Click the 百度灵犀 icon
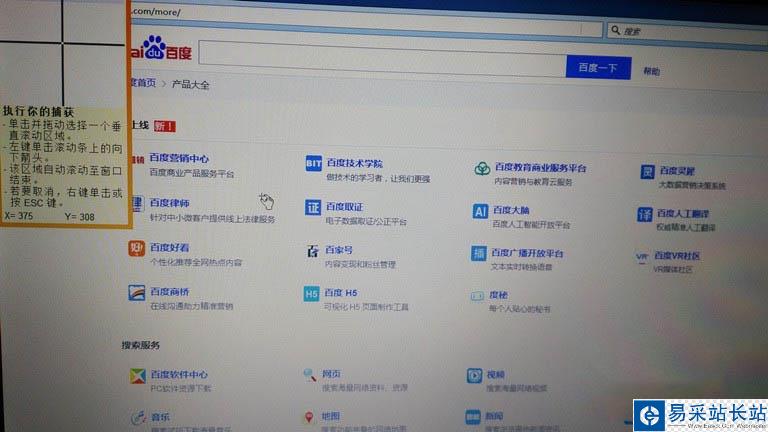768x432 pixels. pos(648,172)
